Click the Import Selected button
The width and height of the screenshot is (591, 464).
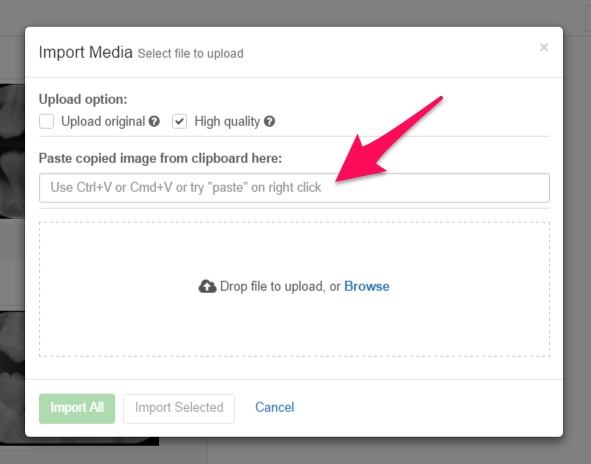point(179,409)
